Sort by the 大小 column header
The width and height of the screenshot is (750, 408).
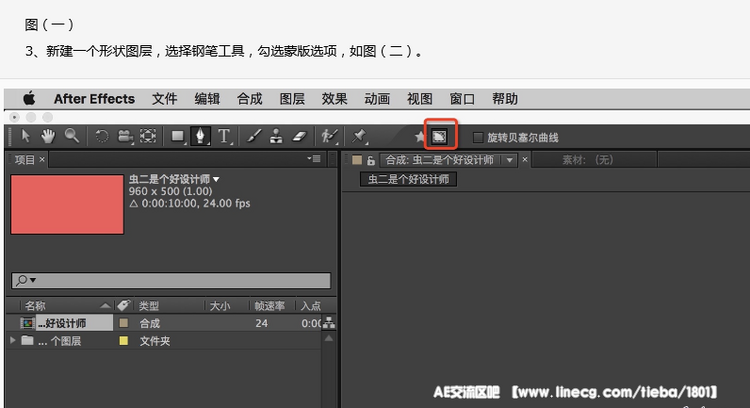pyautogui.click(x=220, y=306)
